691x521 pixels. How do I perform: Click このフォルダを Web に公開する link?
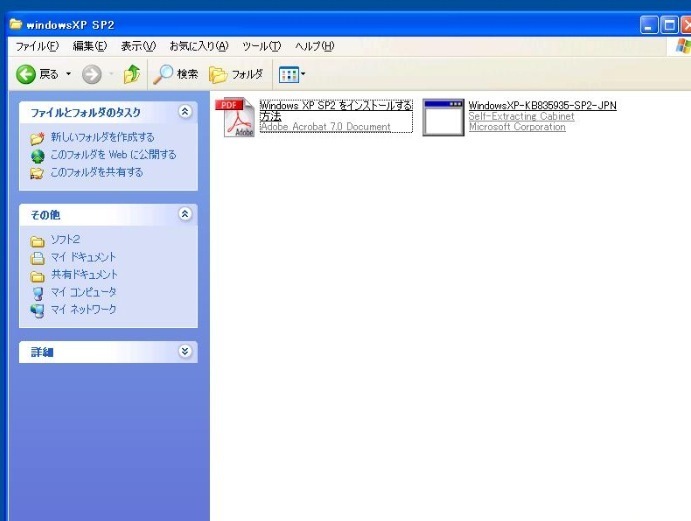click(x=113, y=155)
